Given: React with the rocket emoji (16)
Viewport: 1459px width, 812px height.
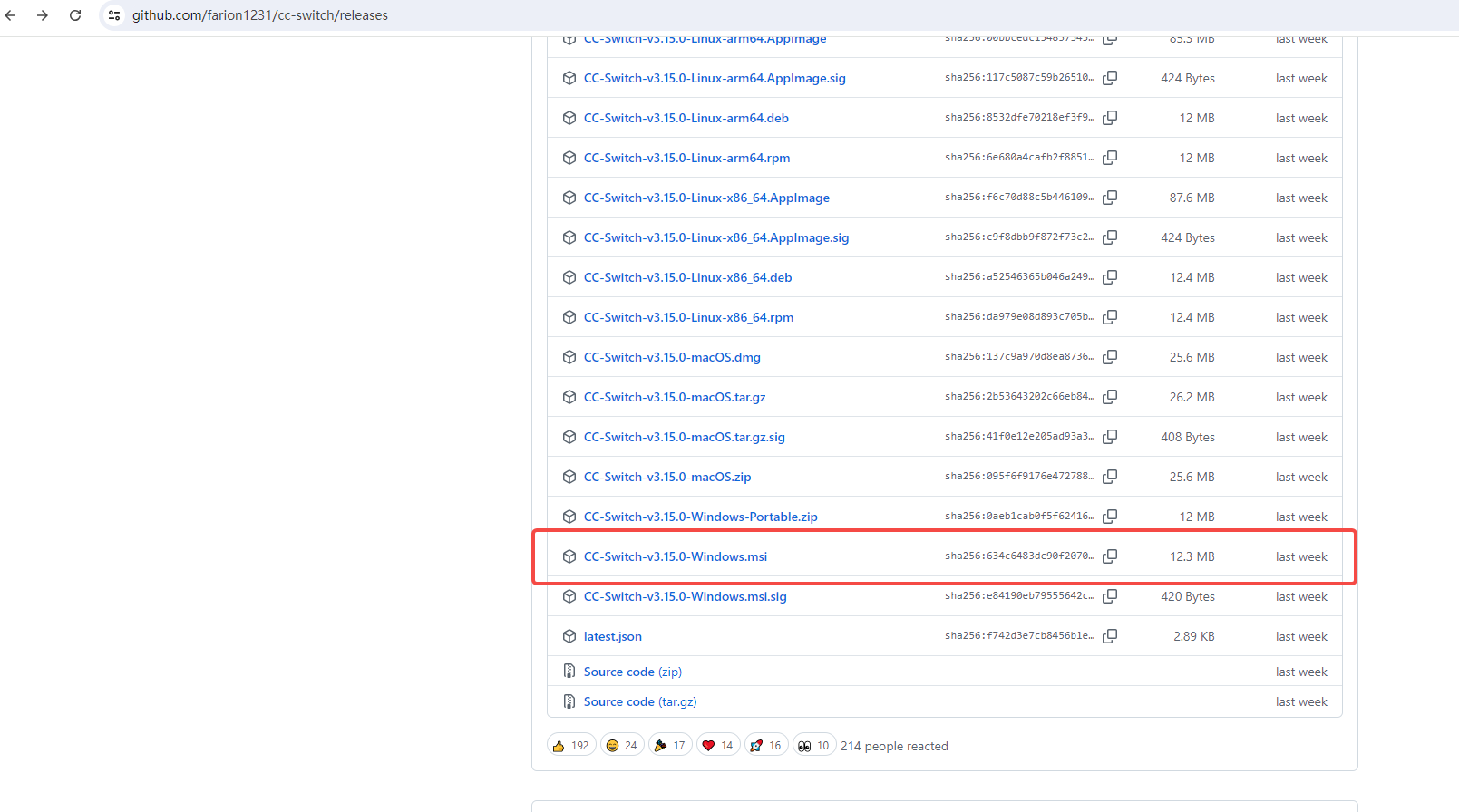Looking at the screenshot, I should point(766,746).
